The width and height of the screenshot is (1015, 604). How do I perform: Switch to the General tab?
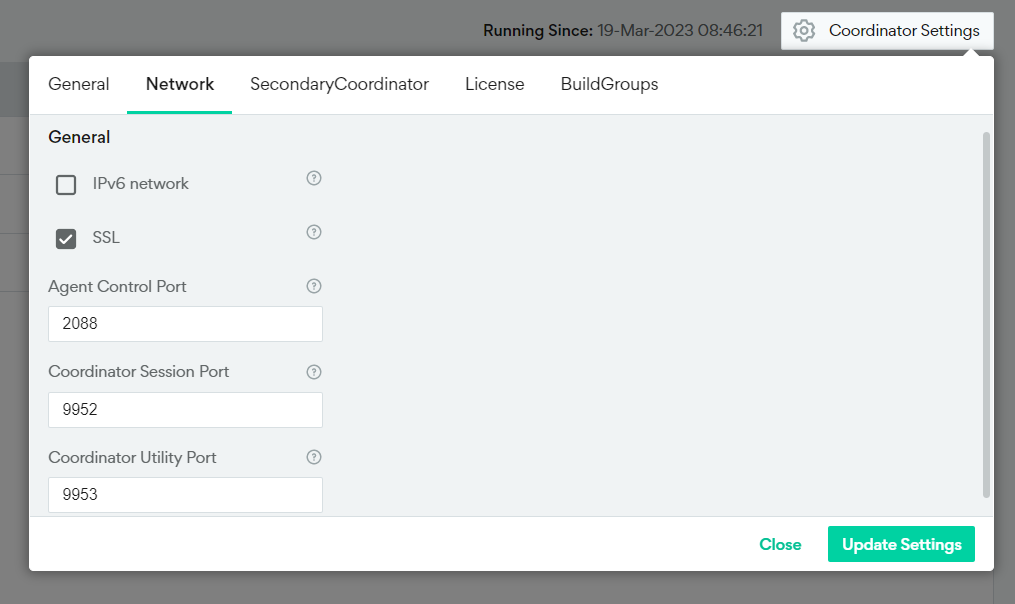(x=78, y=84)
